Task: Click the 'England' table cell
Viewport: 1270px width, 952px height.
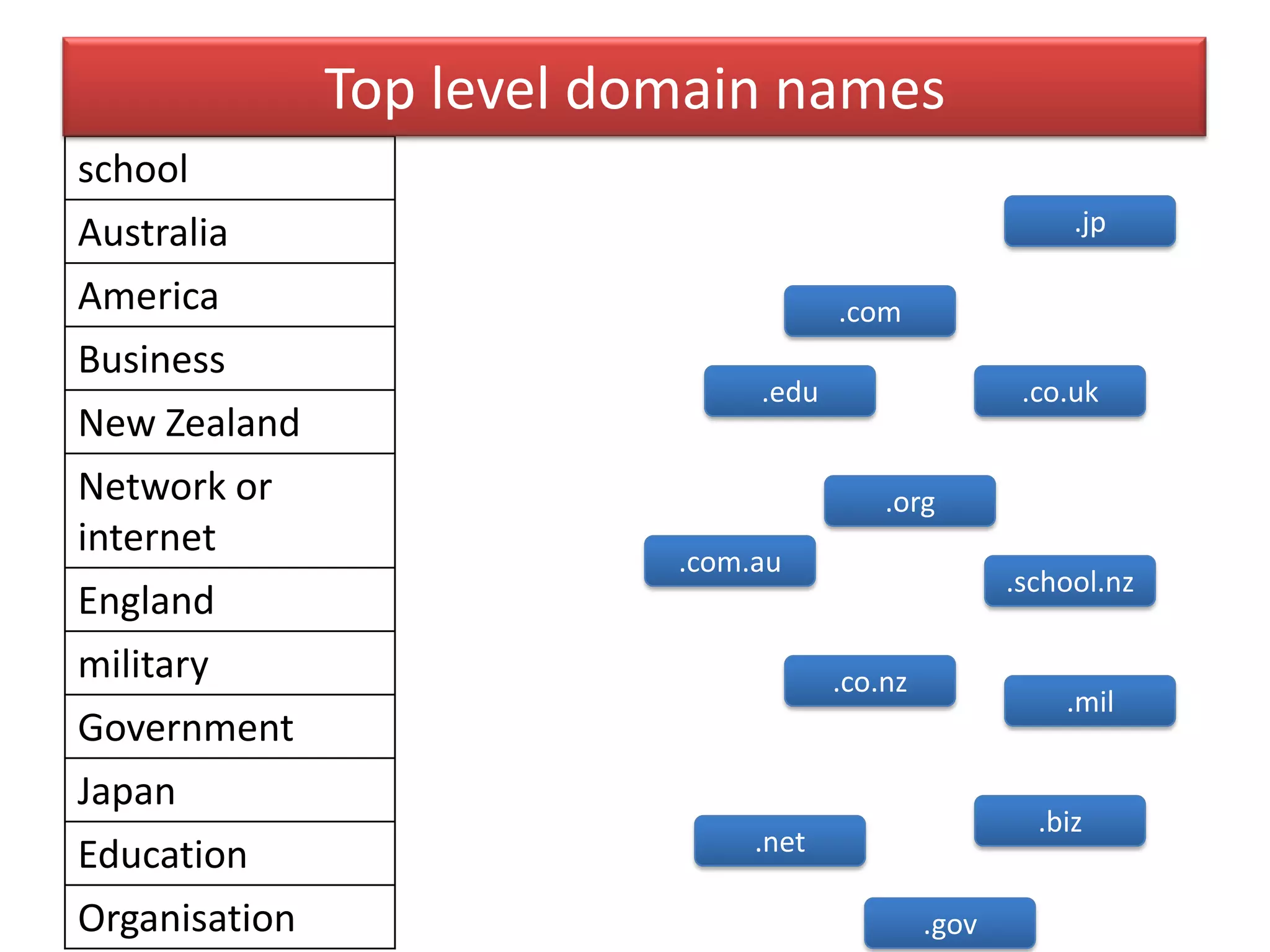Action: pos(230,600)
